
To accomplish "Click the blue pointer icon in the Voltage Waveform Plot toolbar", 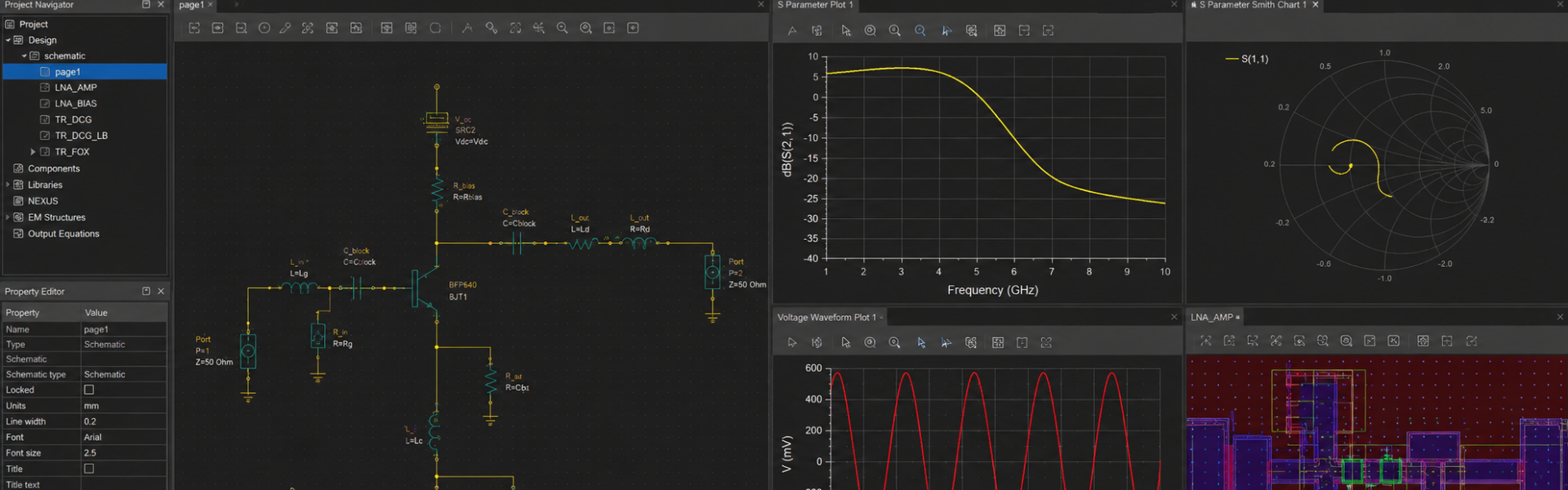I will [x=921, y=343].
